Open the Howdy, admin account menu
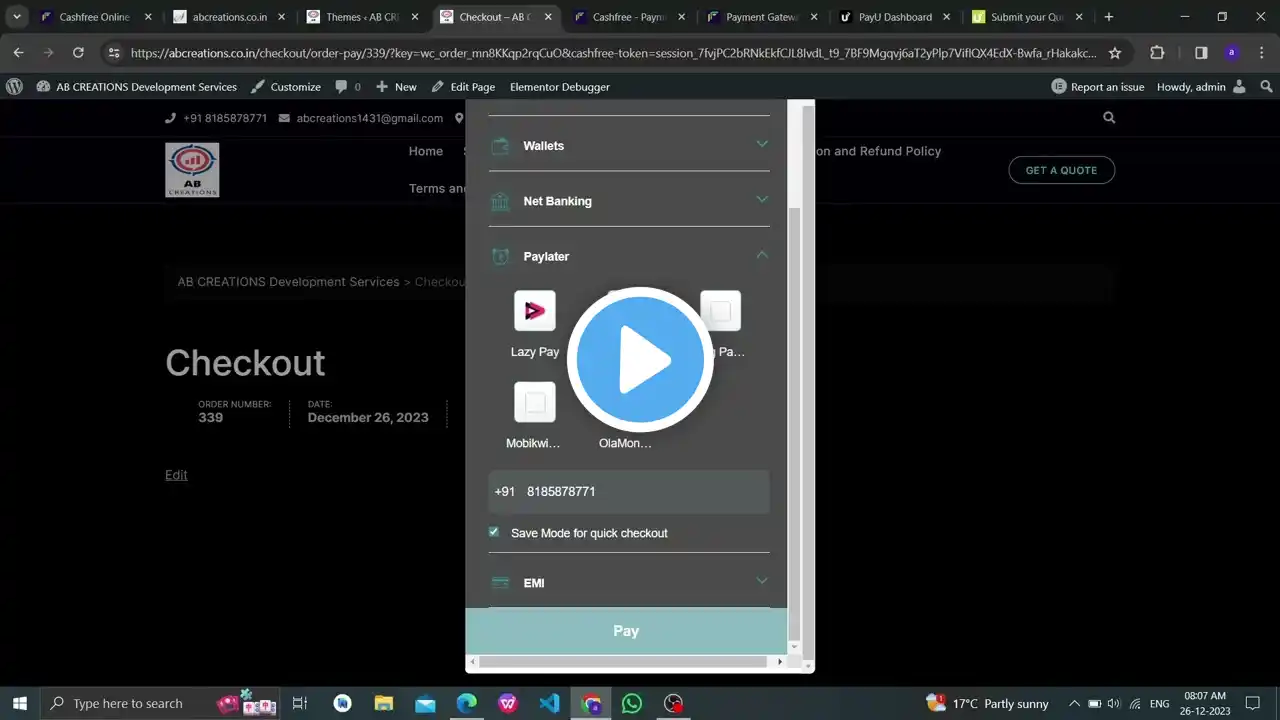Screen dimensions: 1280x720 click(x=1201, y=87)
